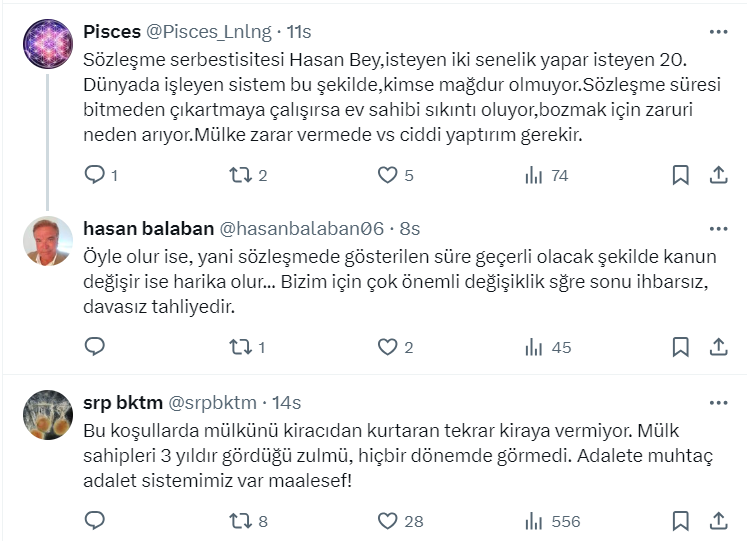Retweet the Pisces tweet
This screenshot has width=747, height=541.
(241, 175)
